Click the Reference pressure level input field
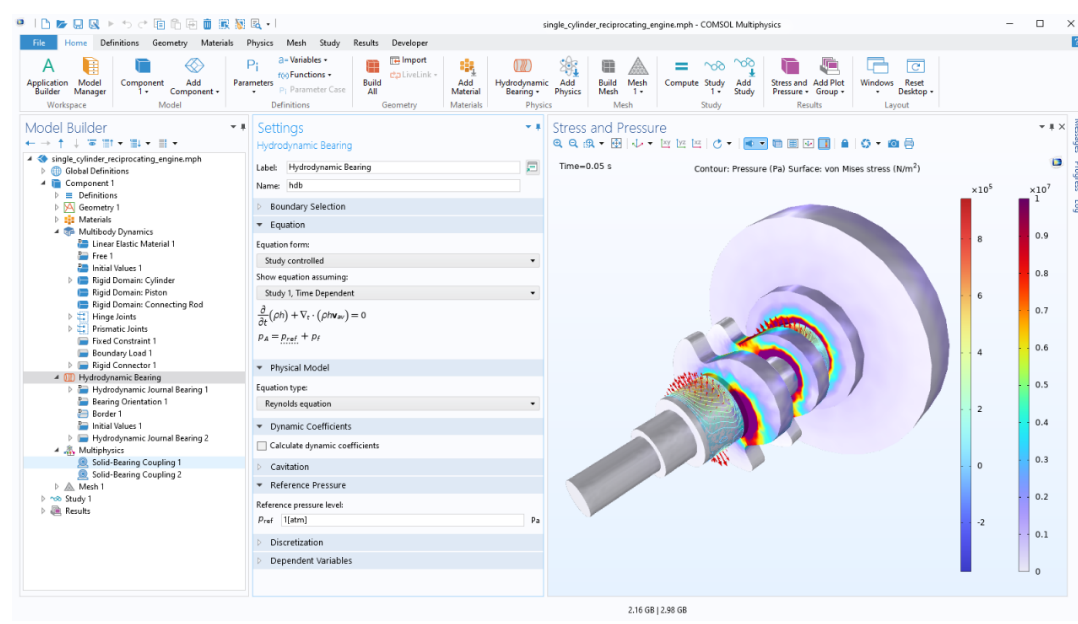This screenshot has width=1078, height=624. (403, 520)
